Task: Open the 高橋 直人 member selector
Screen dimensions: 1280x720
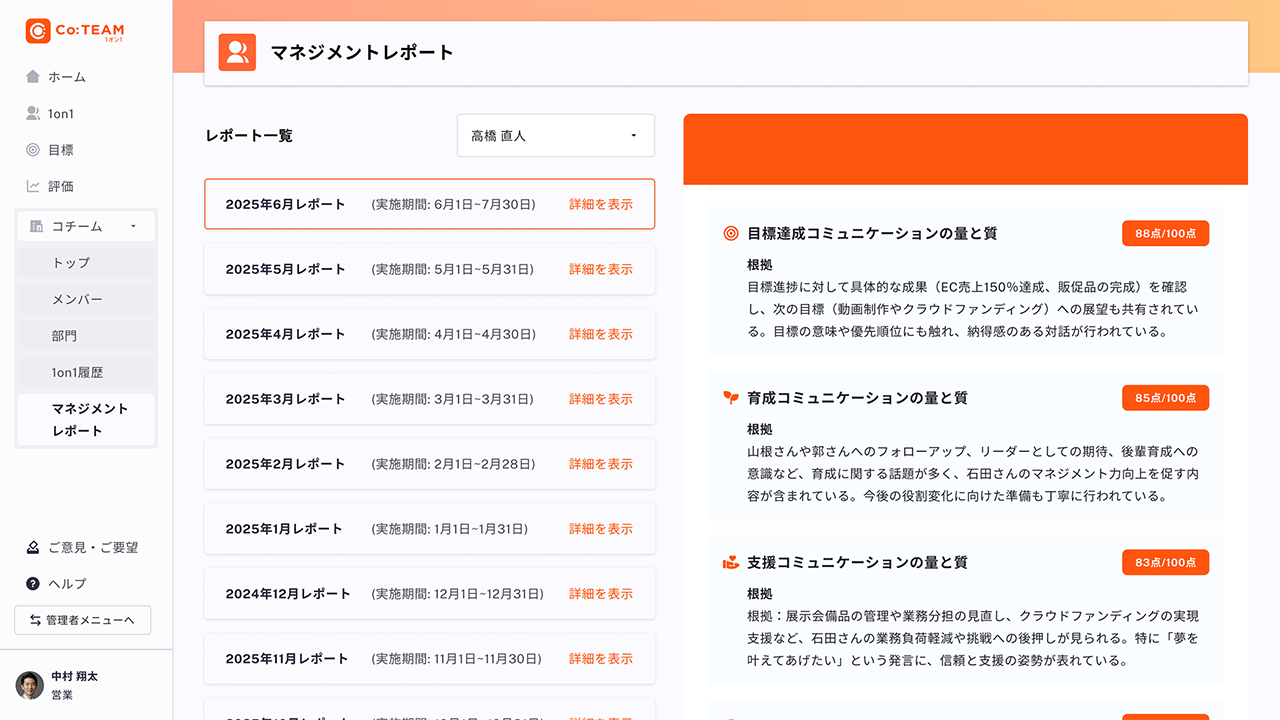Action: click(555, 135)
